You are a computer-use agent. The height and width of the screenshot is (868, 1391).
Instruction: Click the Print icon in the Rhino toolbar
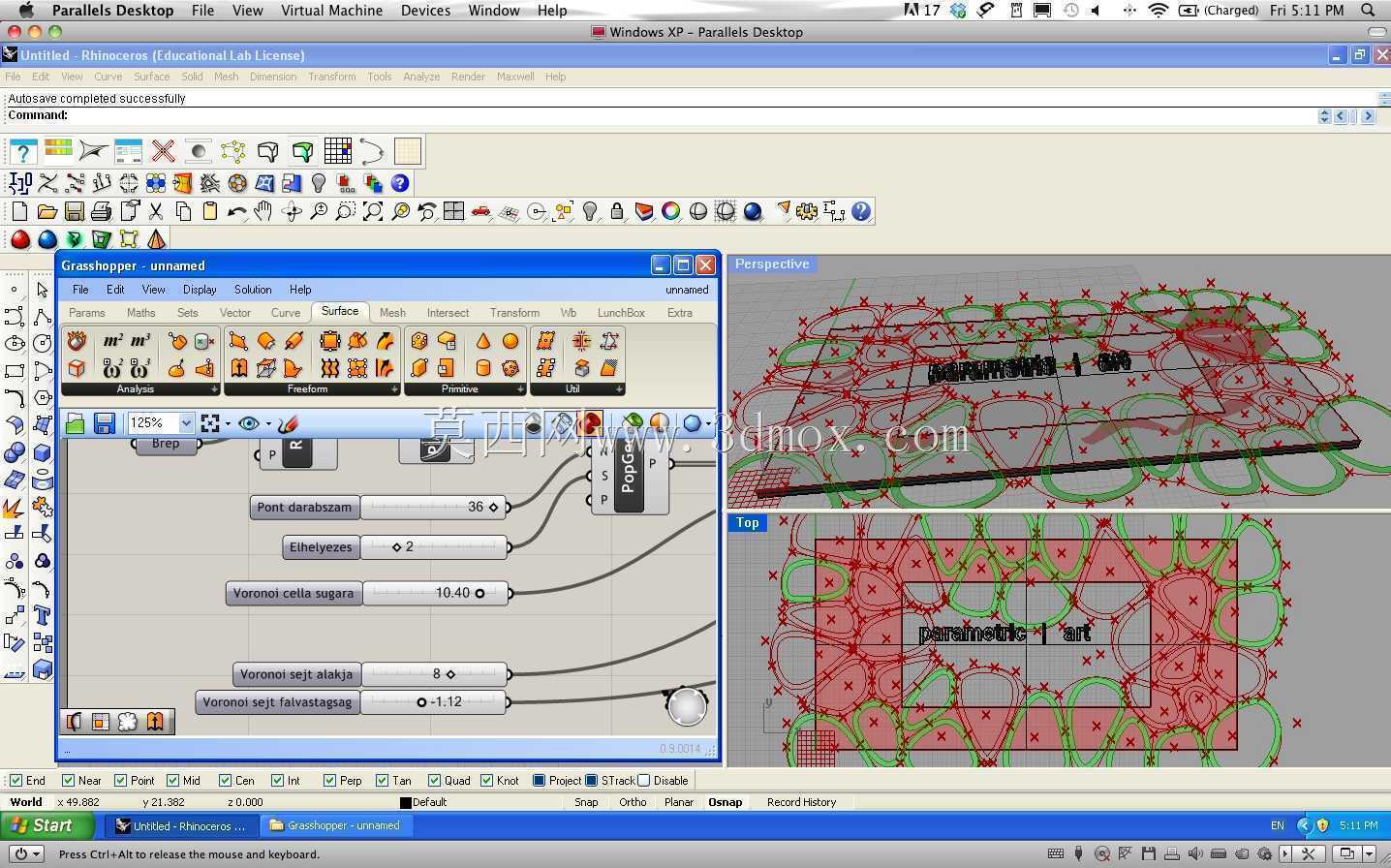(x=101, y=211)
